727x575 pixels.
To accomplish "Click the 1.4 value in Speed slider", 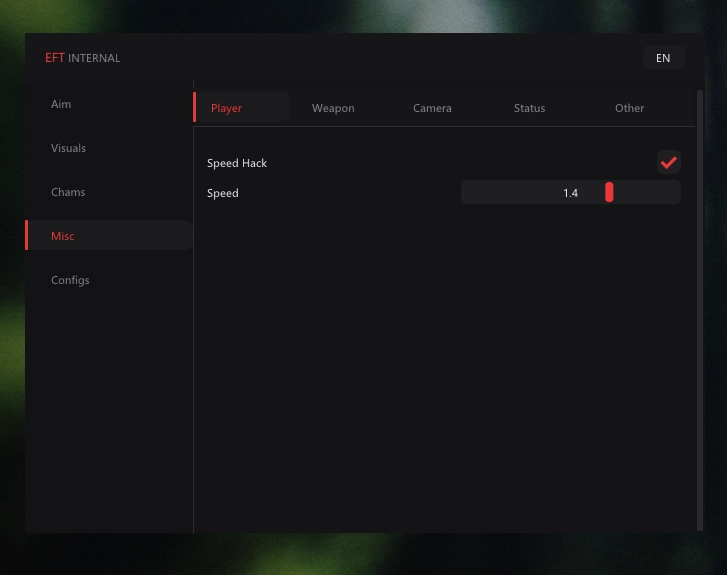I will click(570, 193).
